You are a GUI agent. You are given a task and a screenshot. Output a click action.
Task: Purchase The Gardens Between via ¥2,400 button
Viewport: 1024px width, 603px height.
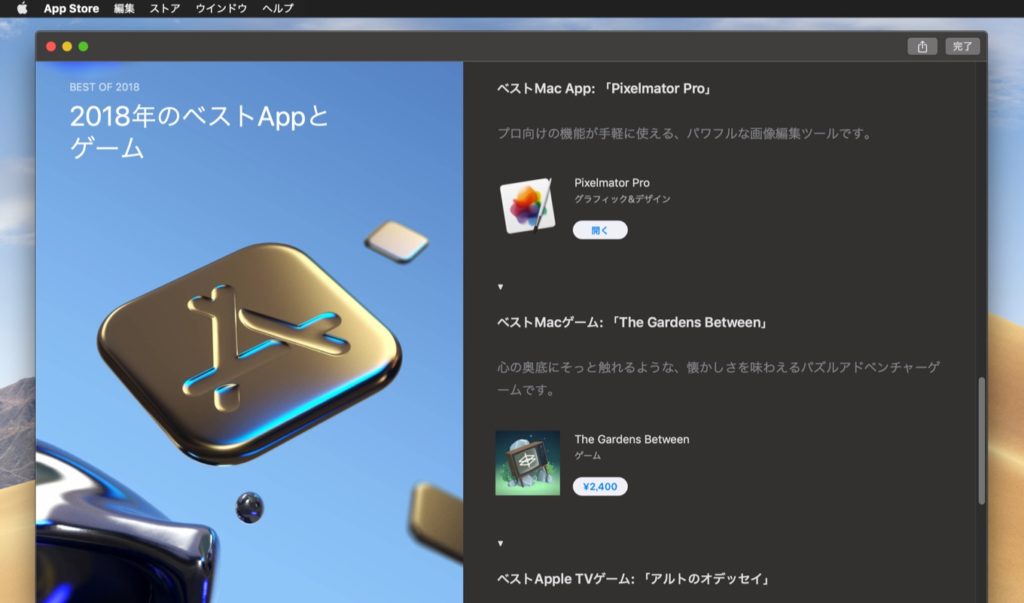tap(602, 486)
